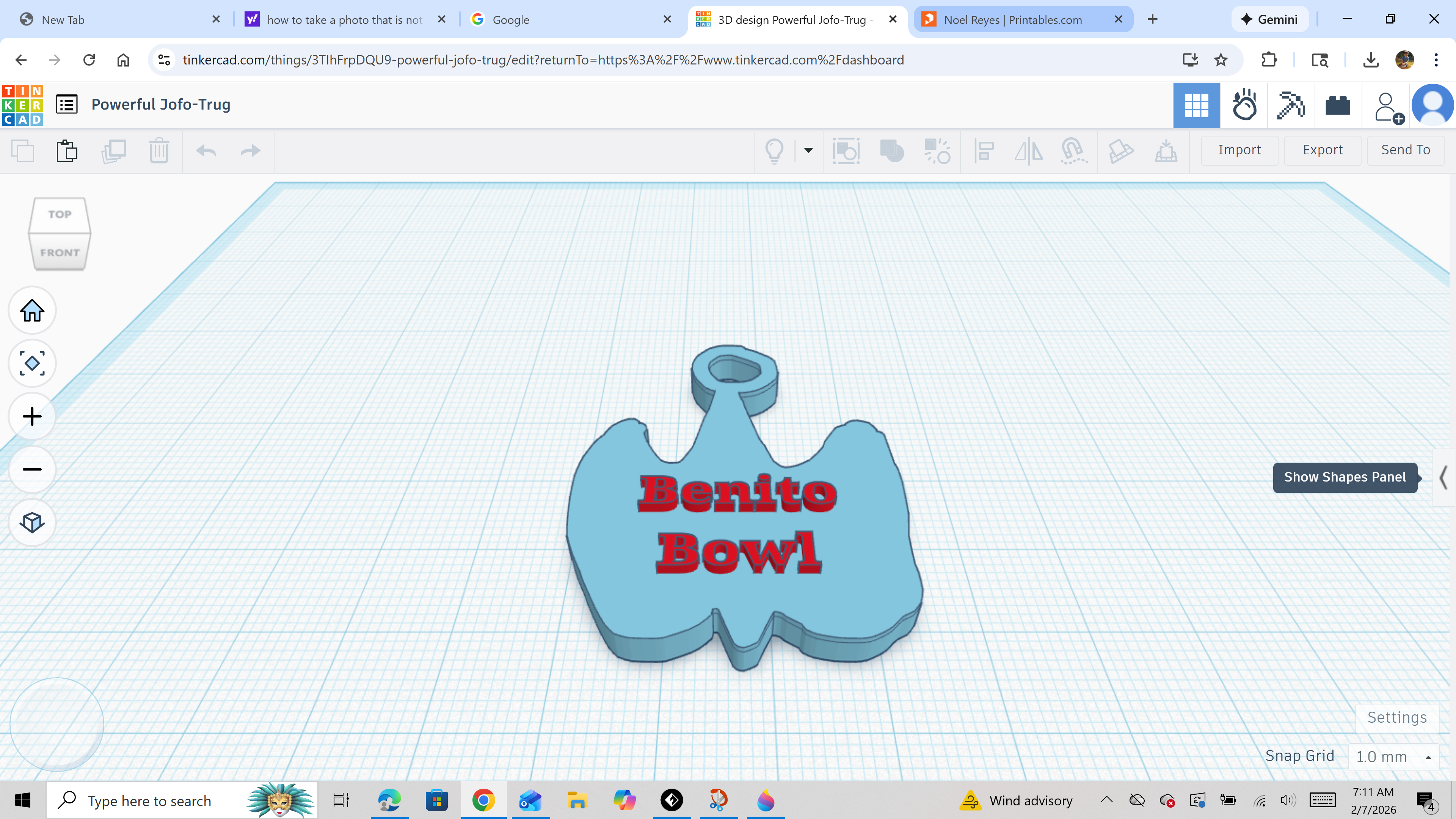Click the Cruise magnet tool icon

[1074, 151]
